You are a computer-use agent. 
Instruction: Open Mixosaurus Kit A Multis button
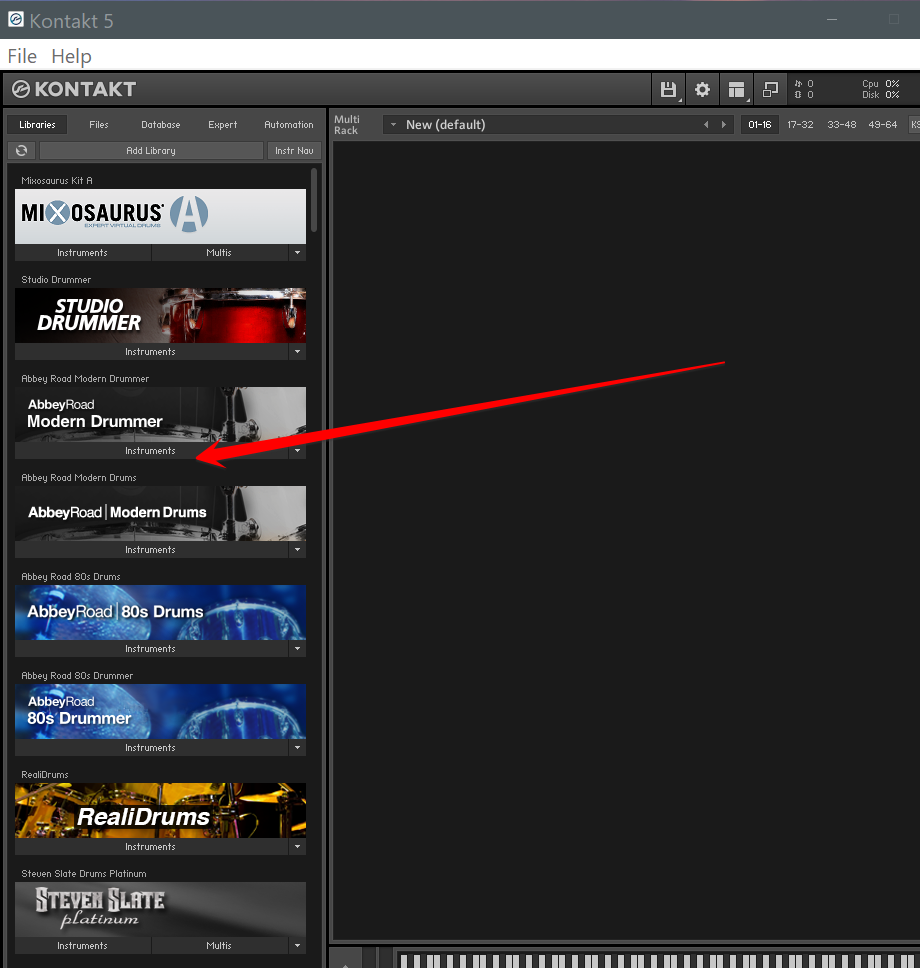(x=219, y=252)
